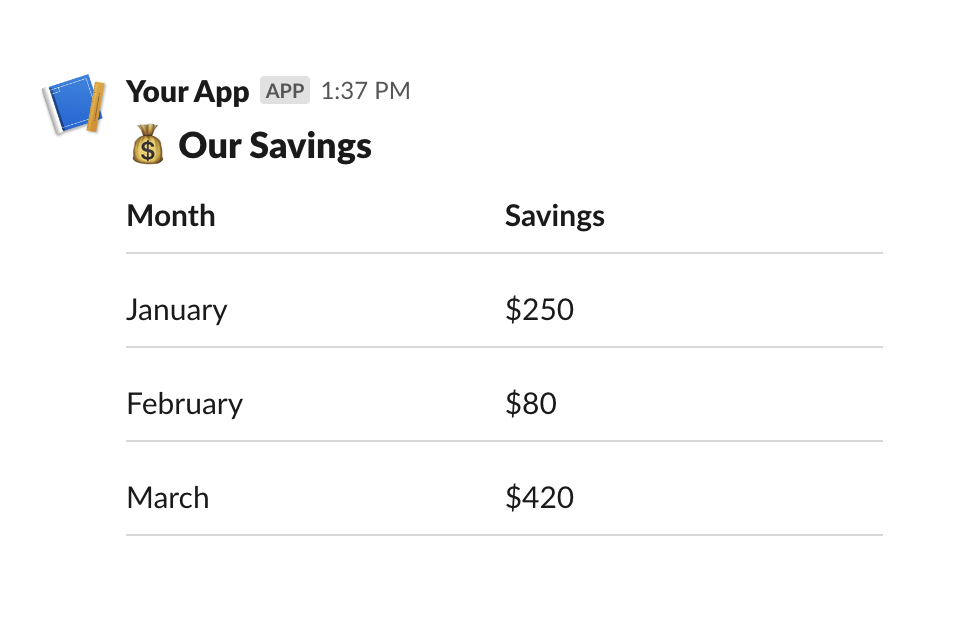The image size is (954, 644).
Task: Click the $250 savings value
Action: [539, 310]
